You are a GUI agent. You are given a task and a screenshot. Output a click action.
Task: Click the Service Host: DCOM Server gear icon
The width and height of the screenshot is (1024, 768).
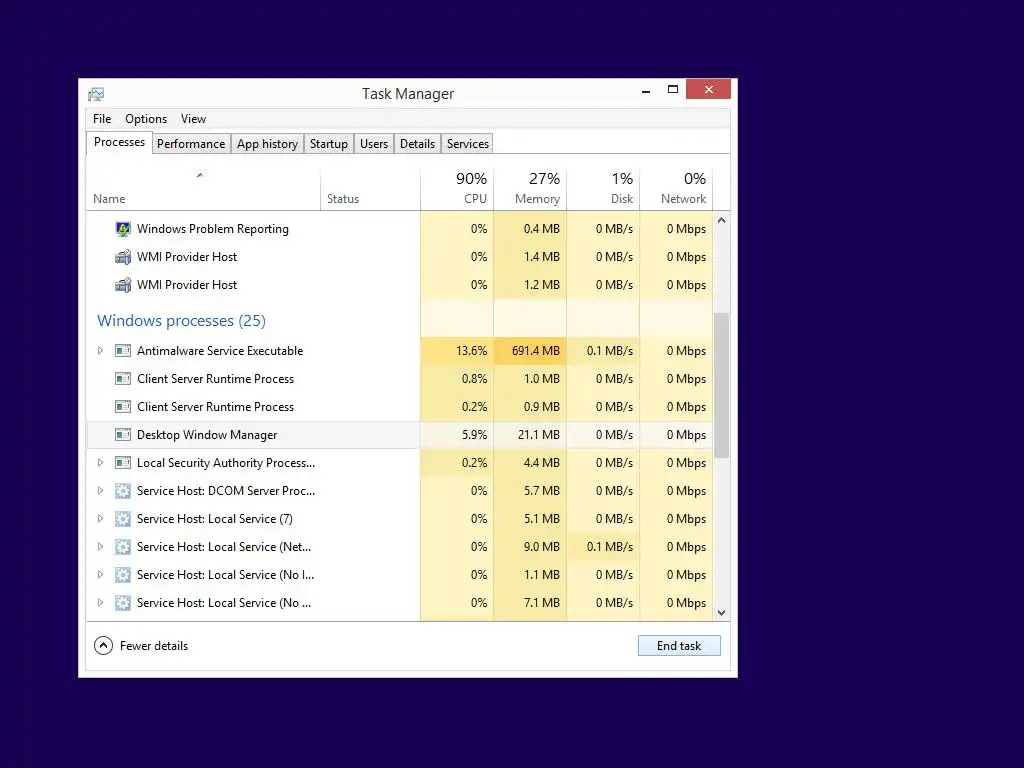(123, 491)
